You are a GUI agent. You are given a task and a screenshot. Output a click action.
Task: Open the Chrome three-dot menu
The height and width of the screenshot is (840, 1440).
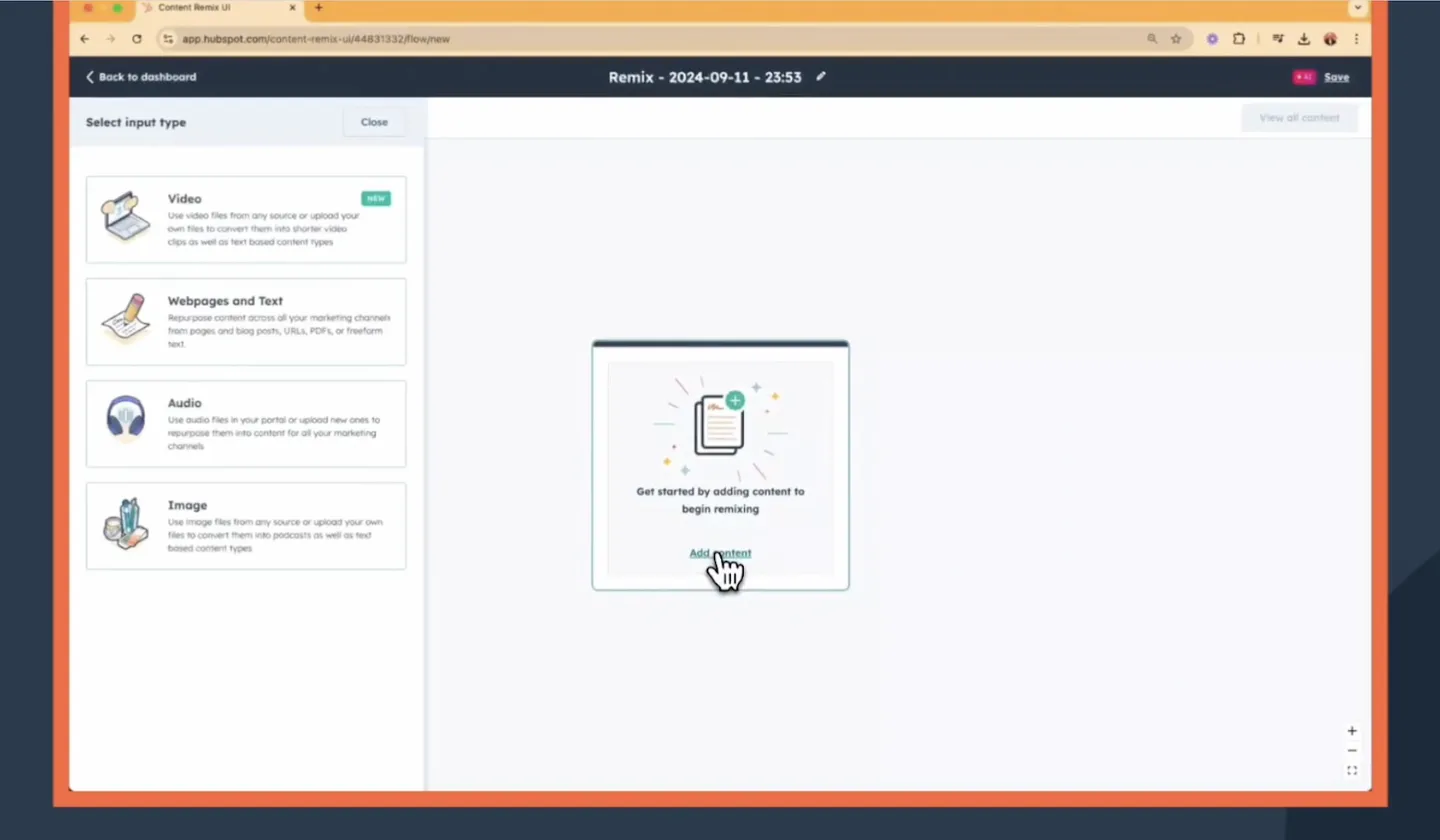click(x=1356, y=39)
